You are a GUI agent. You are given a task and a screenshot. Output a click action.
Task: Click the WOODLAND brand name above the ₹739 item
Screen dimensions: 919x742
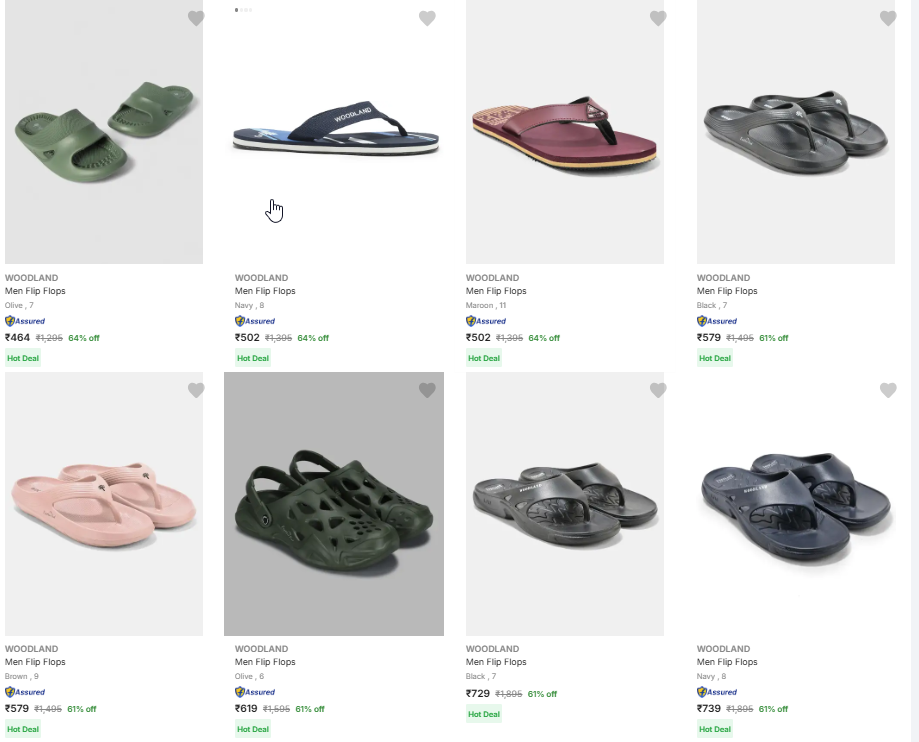(722, 649)
